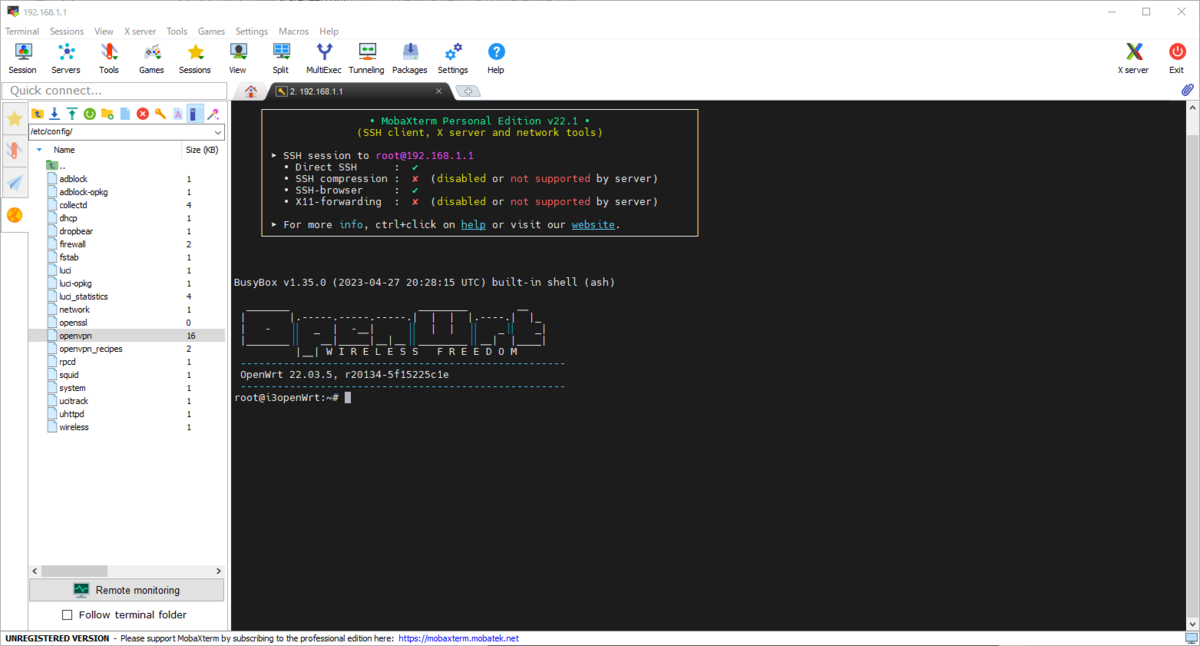The height and width of the screenshot is (646, 1200).
Task: Open the Sessions menu
Action: point(67,31)
